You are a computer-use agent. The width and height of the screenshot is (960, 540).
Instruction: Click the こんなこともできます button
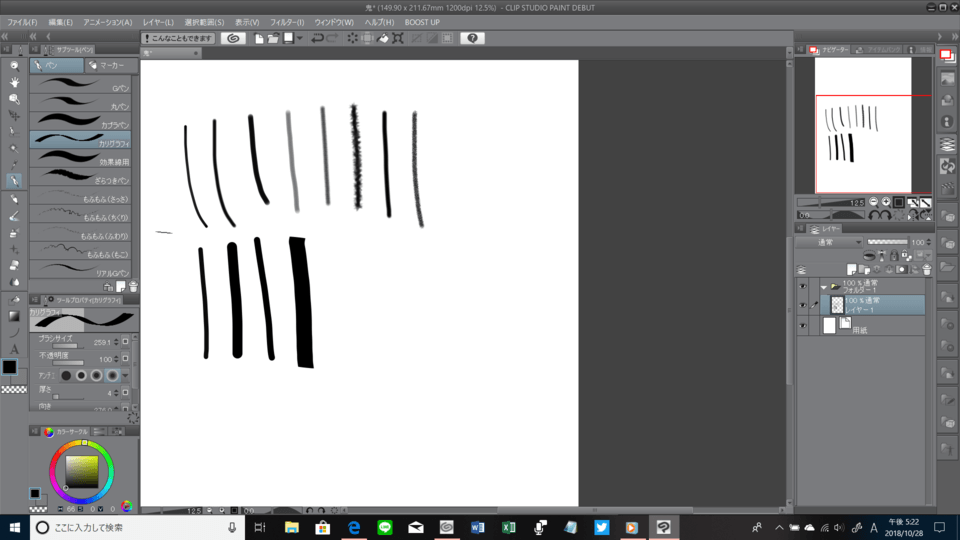[179, 38]
